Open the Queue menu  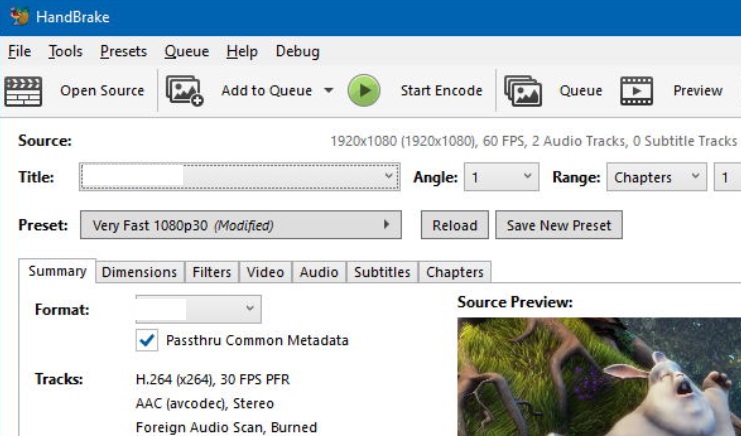187,51
